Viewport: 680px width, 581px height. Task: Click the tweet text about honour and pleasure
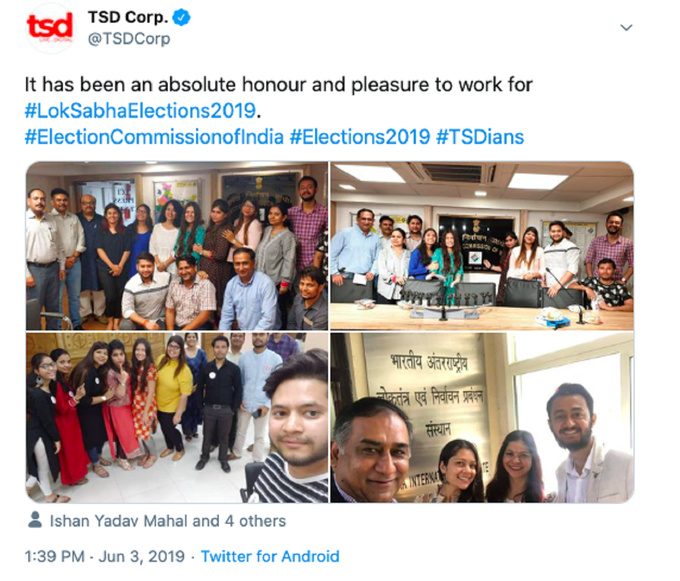(x=278, y=85)
